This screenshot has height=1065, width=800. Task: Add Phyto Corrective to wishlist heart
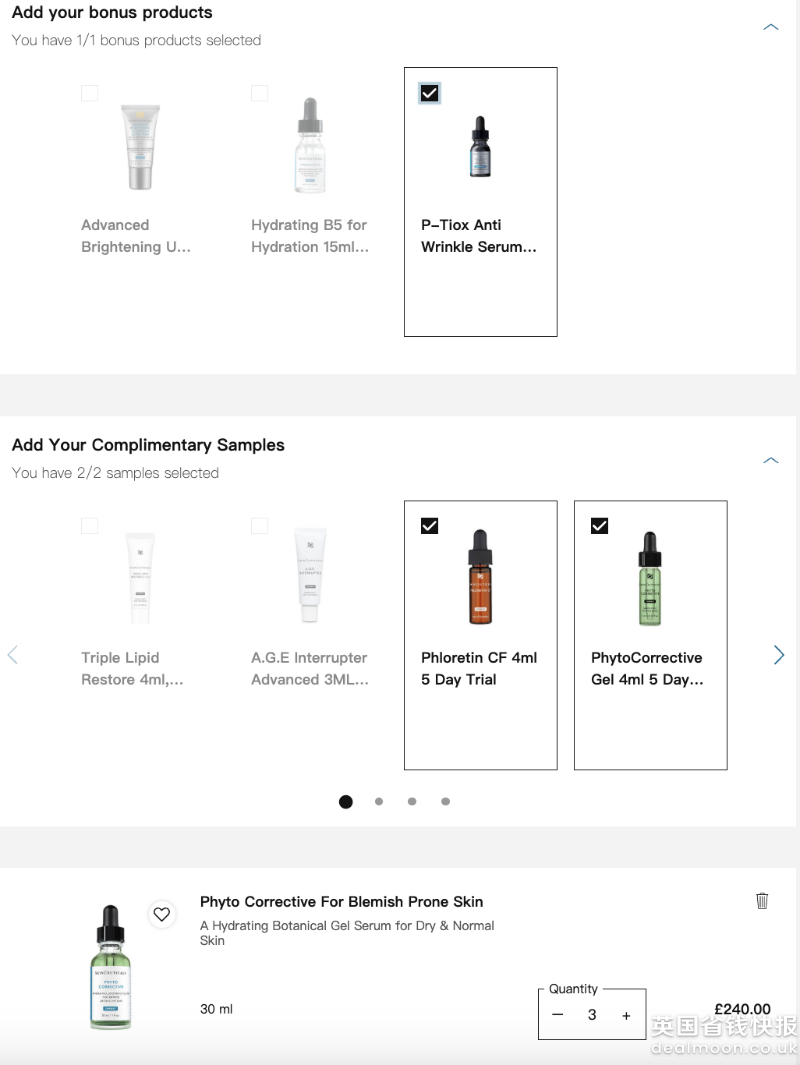coord(162,914)
